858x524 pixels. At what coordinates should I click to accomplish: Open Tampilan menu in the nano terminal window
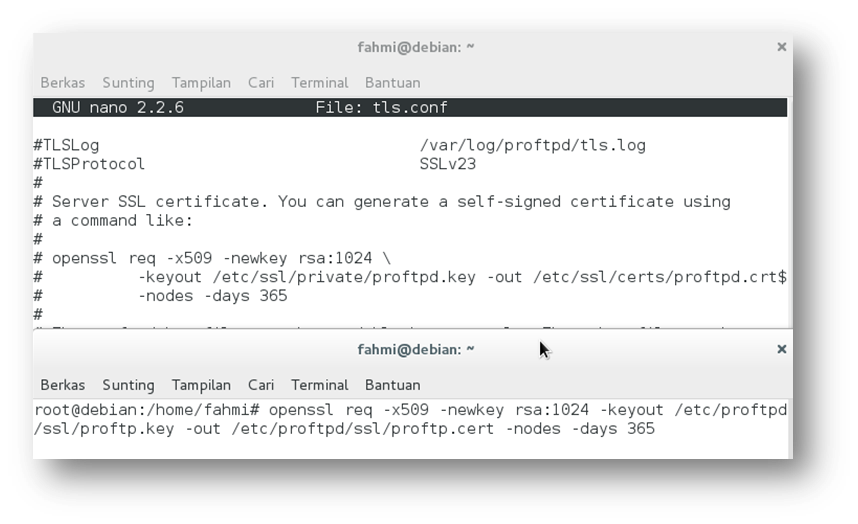pos(201,83)
